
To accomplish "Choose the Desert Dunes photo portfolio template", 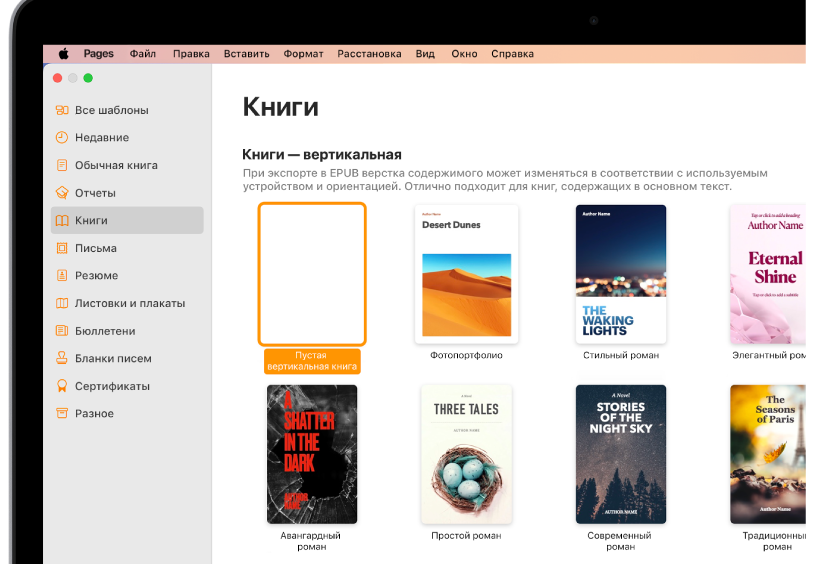I will pos(466,274).
